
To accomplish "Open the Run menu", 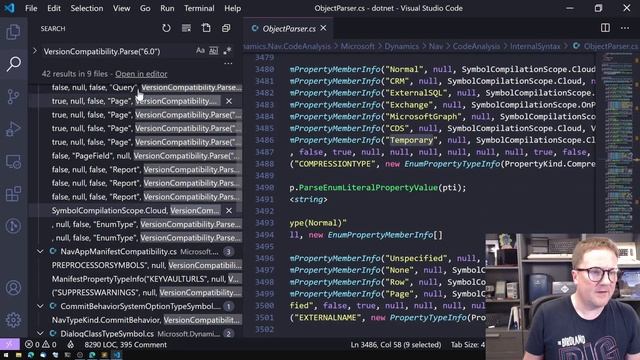I will [x=167, y=8].
